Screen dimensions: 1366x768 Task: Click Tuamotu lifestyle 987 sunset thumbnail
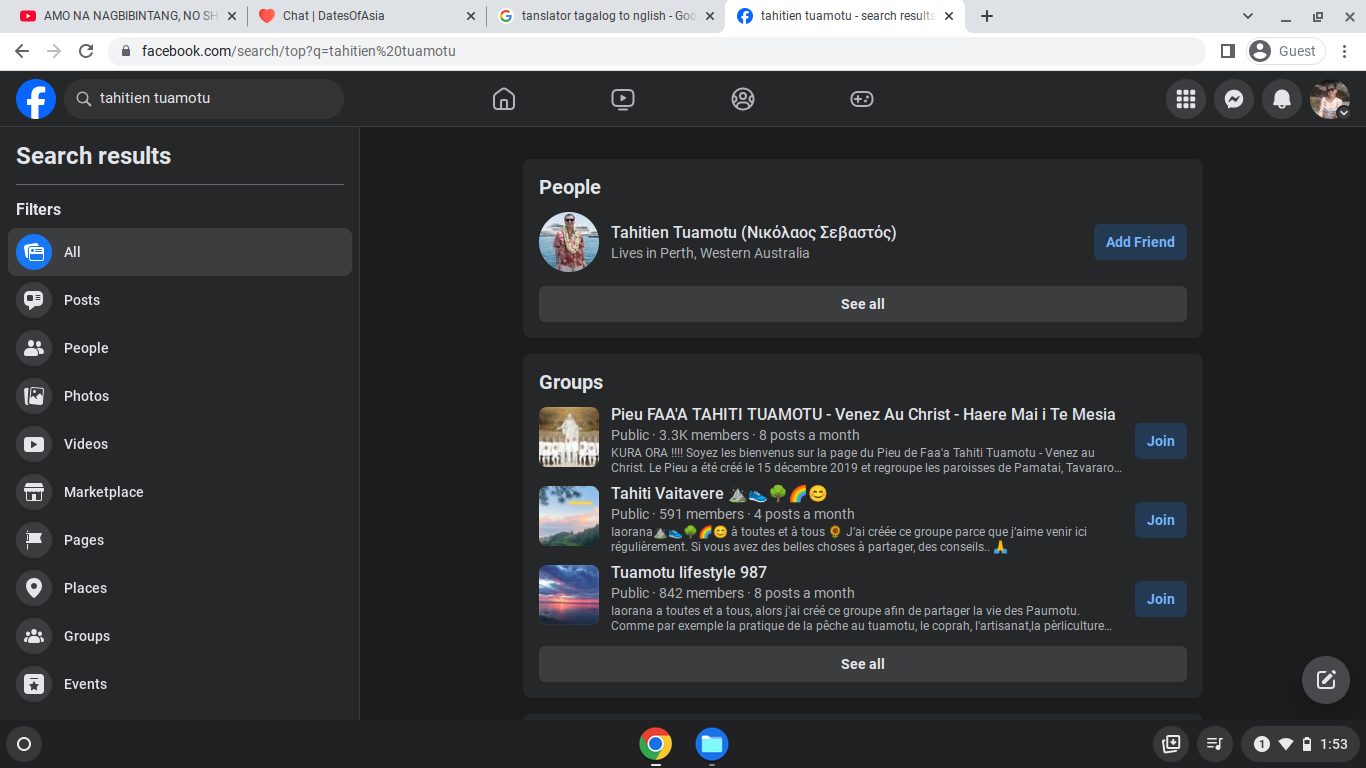point(569,595)
